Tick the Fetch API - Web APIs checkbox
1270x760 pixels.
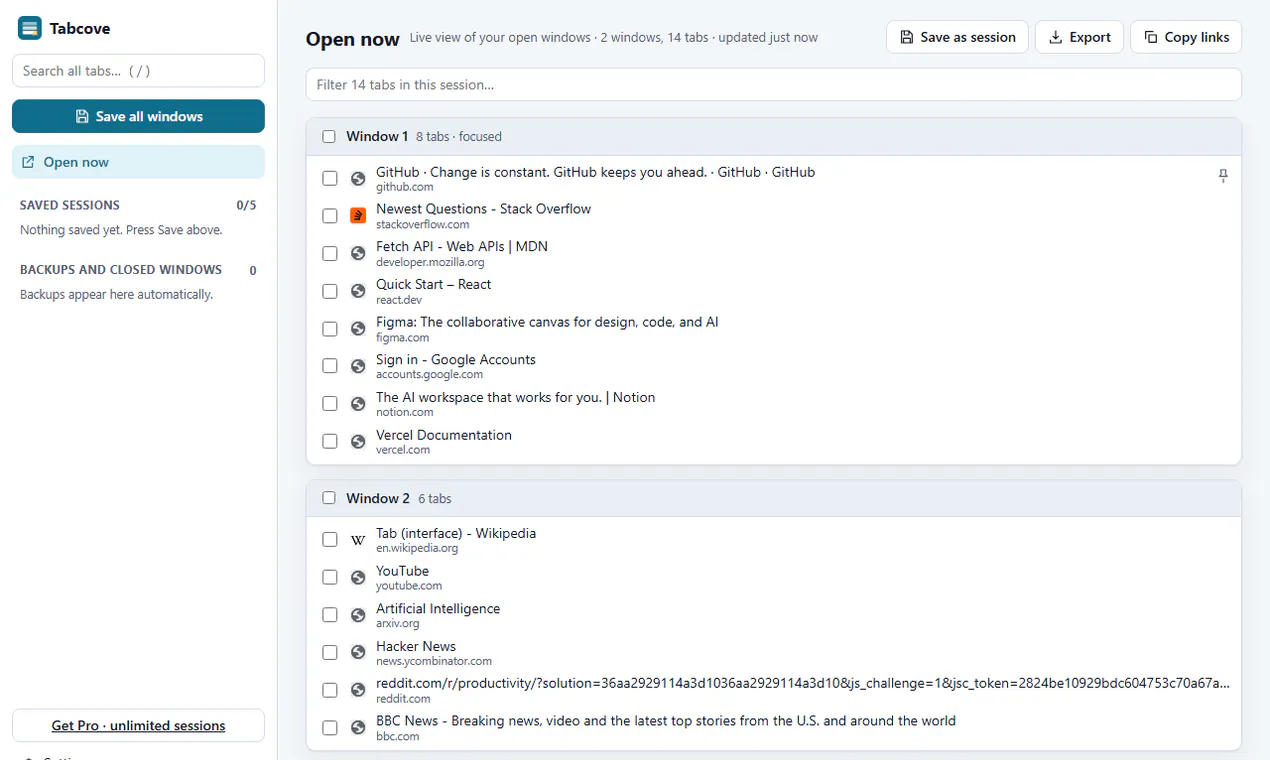coord(330,254)
